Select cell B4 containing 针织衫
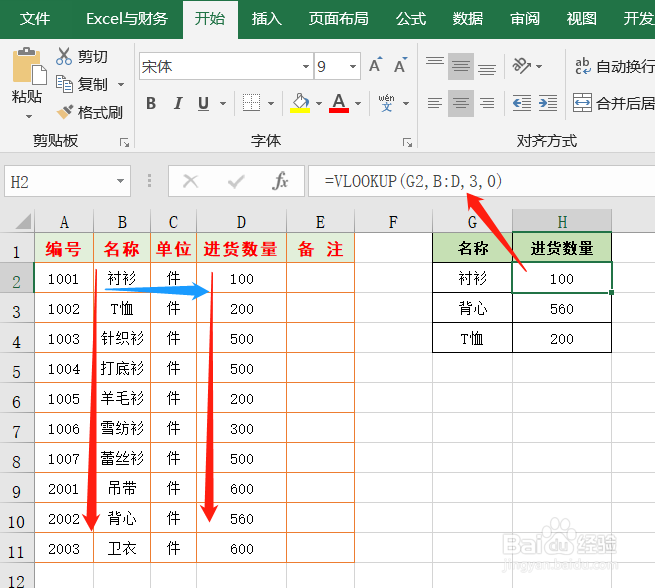 (122, 338)
